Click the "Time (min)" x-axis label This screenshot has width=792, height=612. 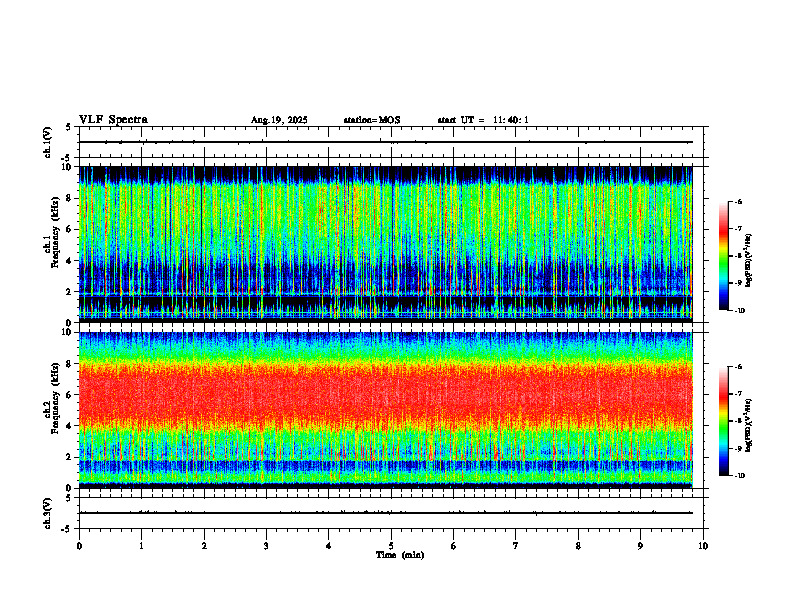[x=400, y=555]
